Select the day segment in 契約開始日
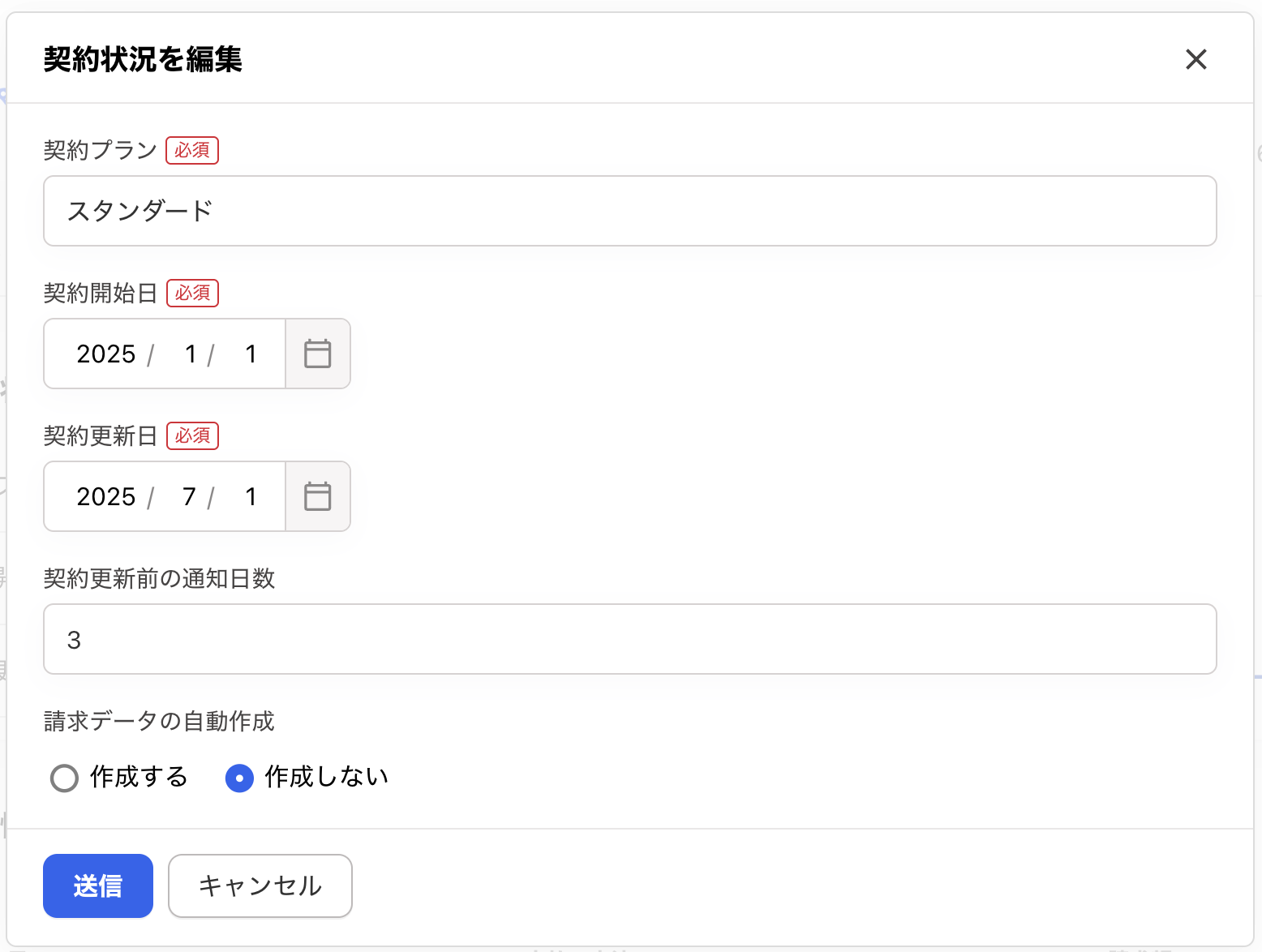Image resolution: width=1262 pixels, height=952 pixels. click(251, 354)
